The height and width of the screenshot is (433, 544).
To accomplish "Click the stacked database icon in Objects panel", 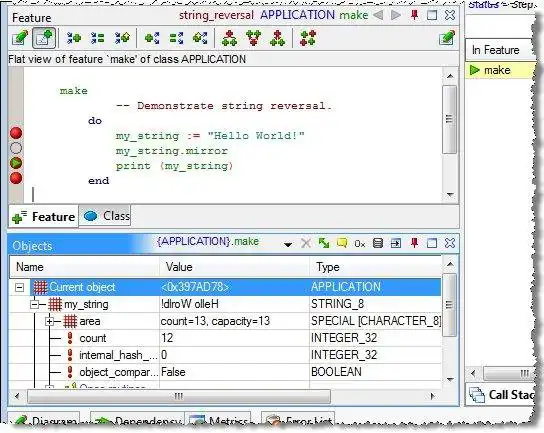I will 378,243.
